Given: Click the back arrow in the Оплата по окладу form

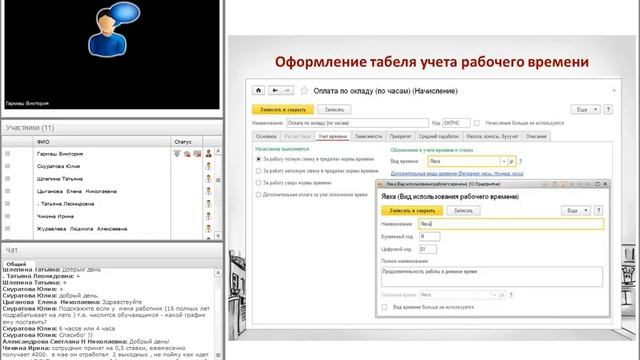Looking at the screenshot, I should [x=276, y=90].
